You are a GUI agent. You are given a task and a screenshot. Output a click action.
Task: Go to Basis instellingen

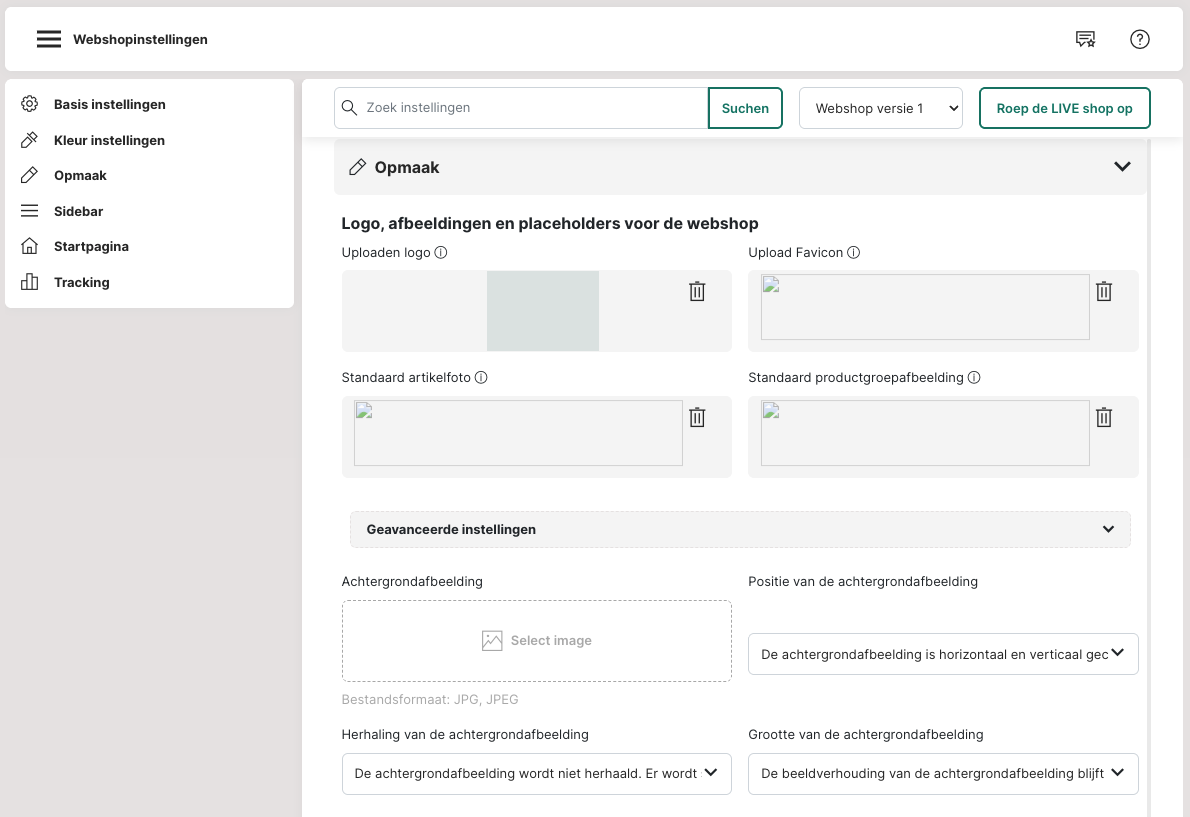click(x=109, y=104)
